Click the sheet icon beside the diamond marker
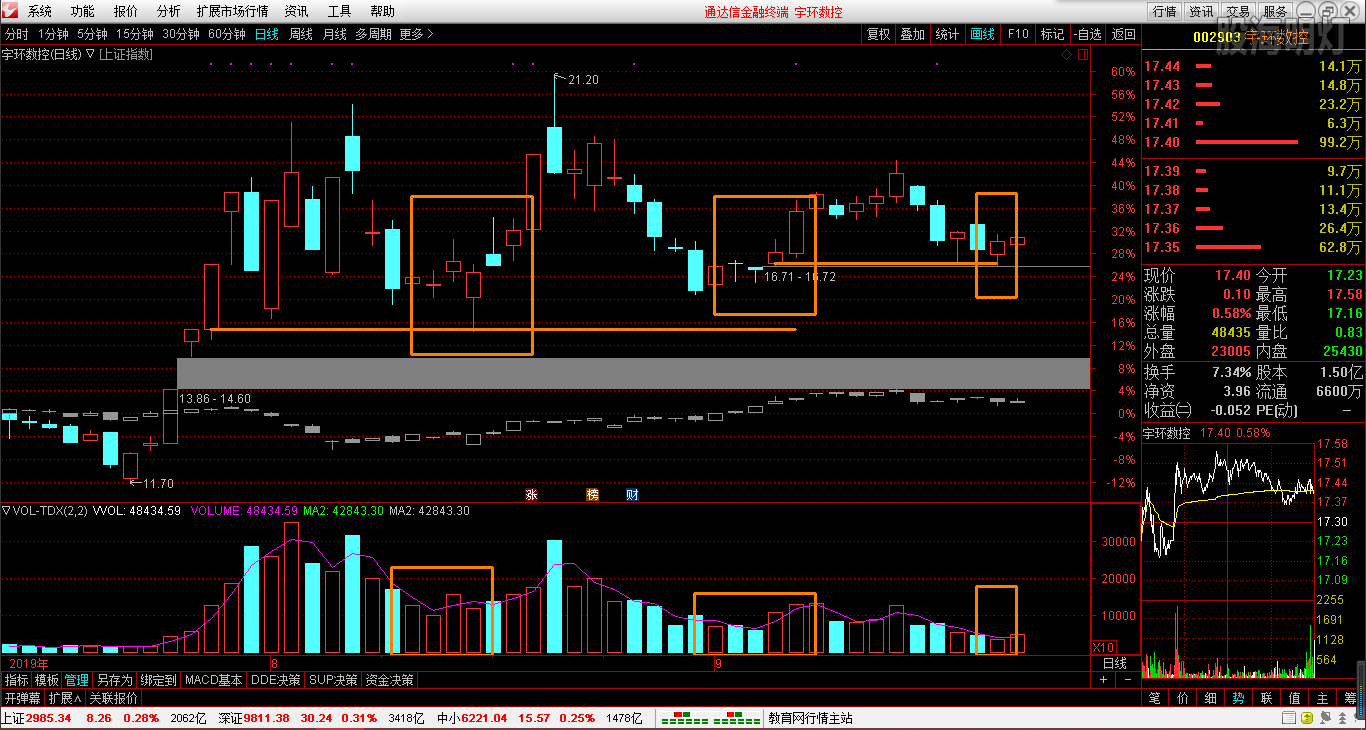1366x730 pixels. [x=1082, y=55]
